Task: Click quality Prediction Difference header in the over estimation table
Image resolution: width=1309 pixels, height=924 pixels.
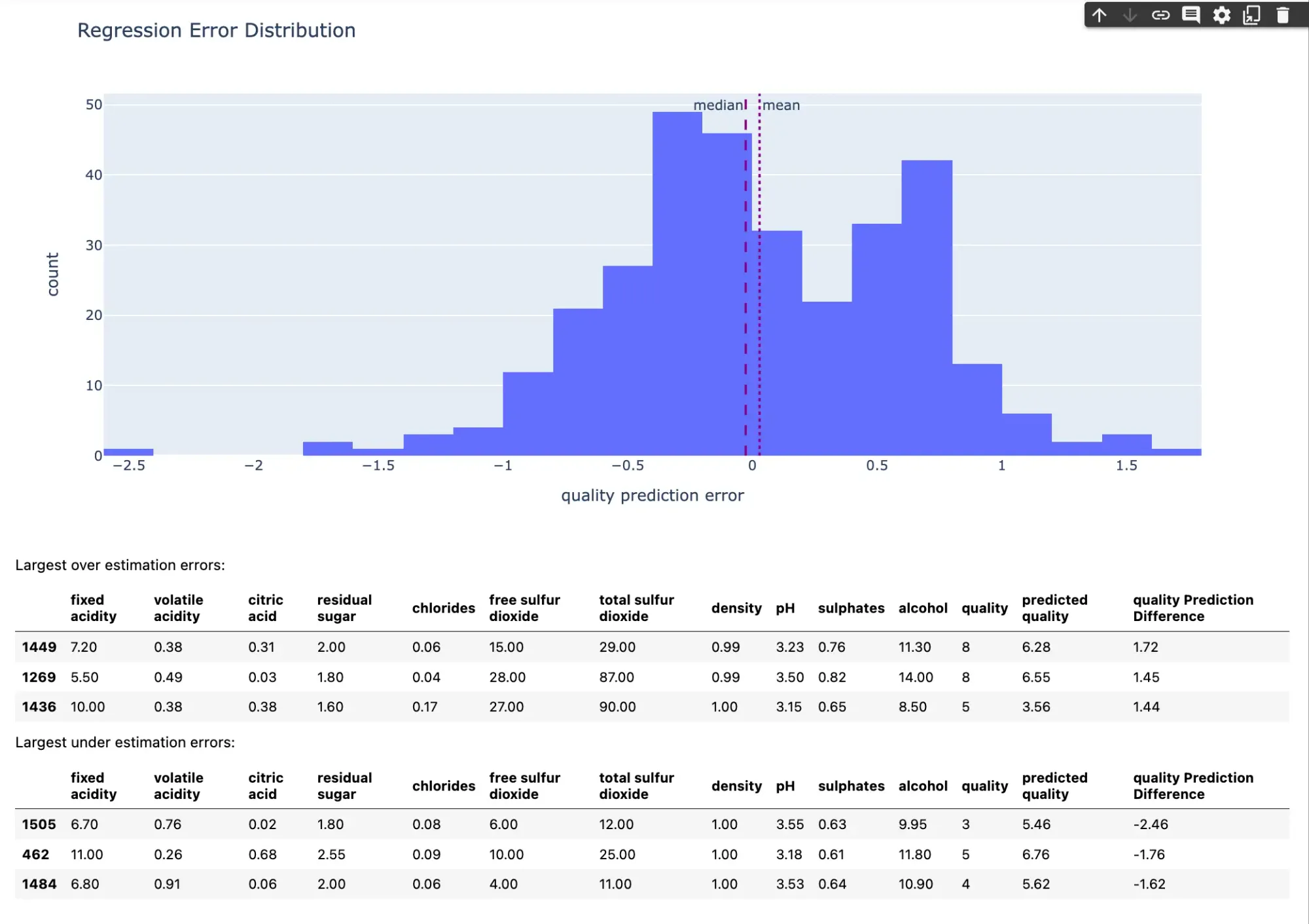Action: tap(1193, 608)
